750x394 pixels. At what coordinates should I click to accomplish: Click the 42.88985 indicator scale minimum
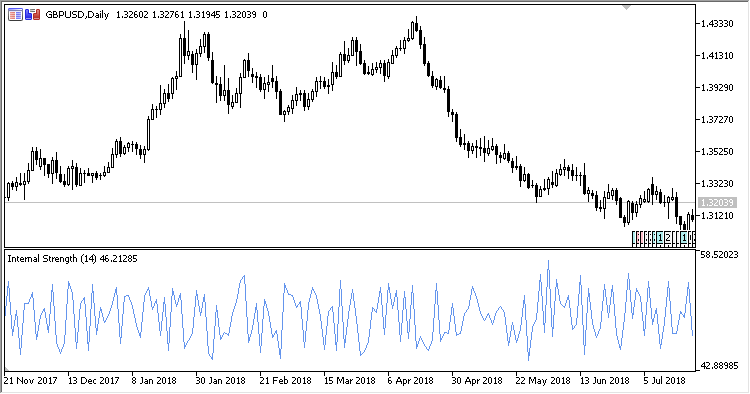719,366
